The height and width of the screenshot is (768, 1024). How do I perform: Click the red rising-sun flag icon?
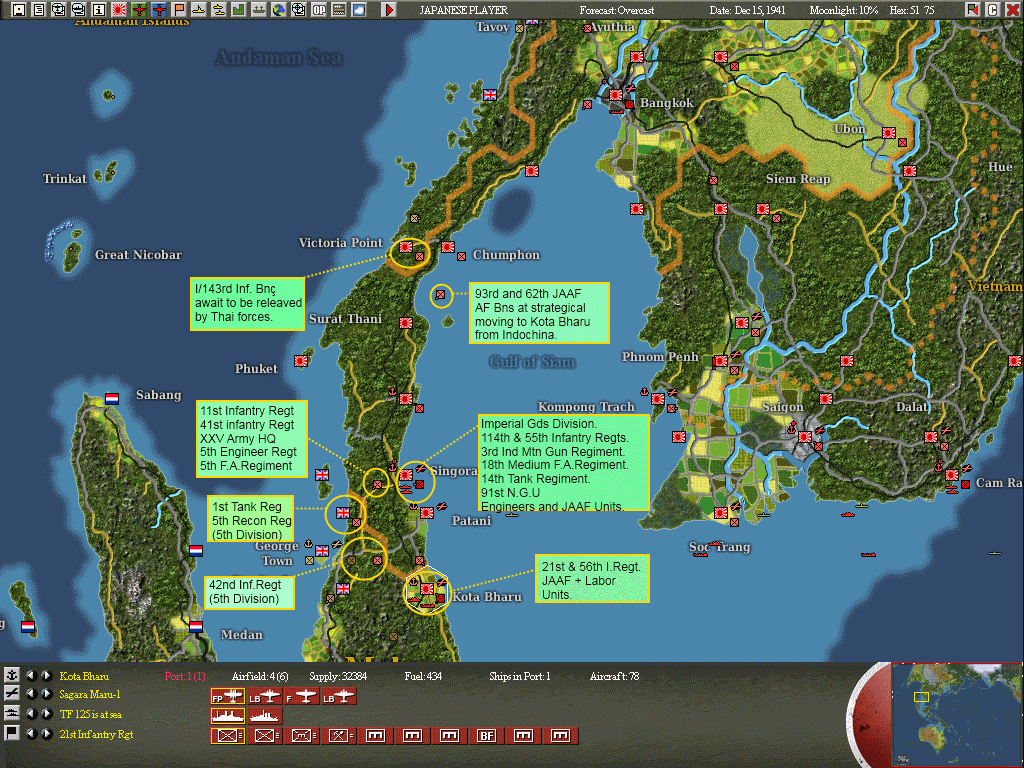[x=118, y=8]
